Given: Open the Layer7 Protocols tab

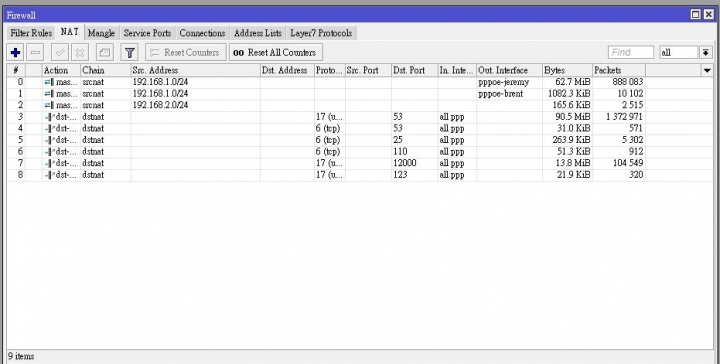Looking at the screenshot, I should 321,33.
